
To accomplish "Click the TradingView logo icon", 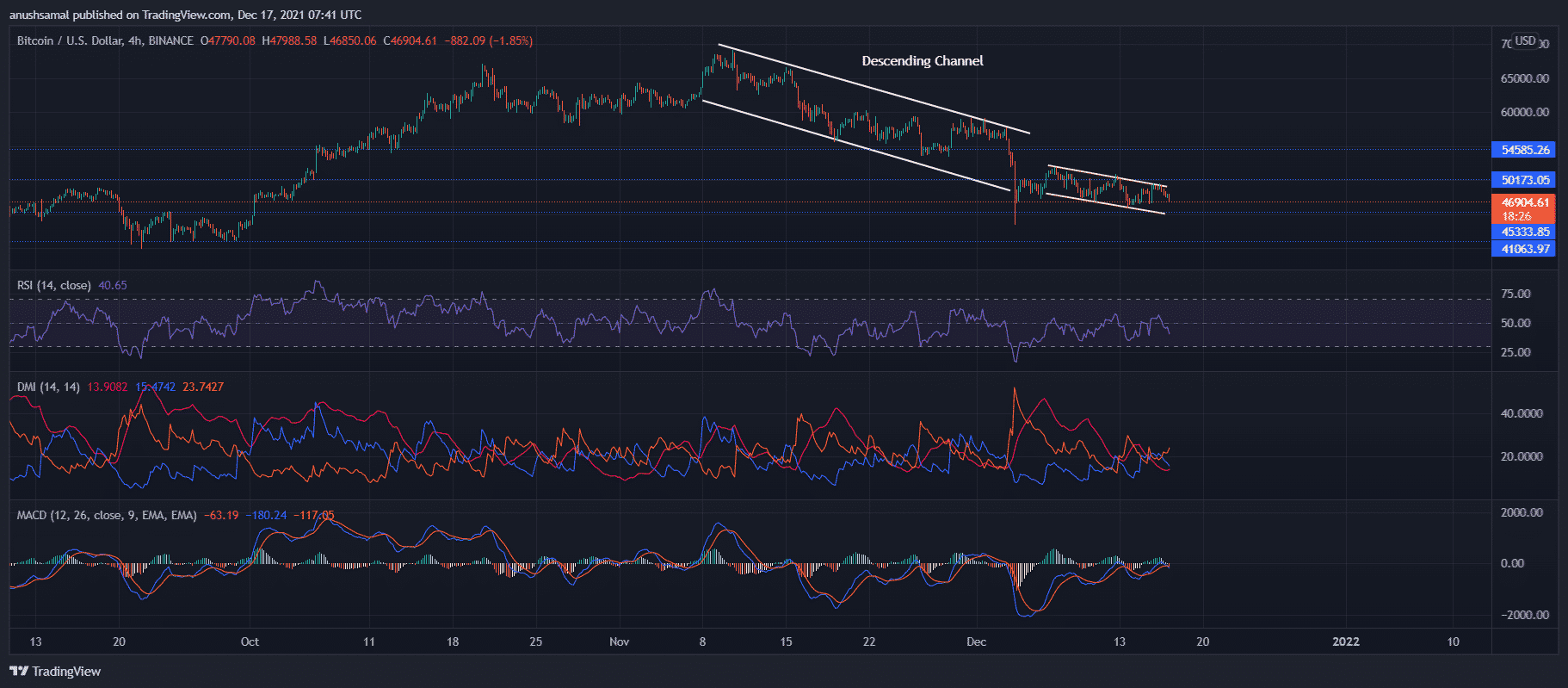I will 18,672.
